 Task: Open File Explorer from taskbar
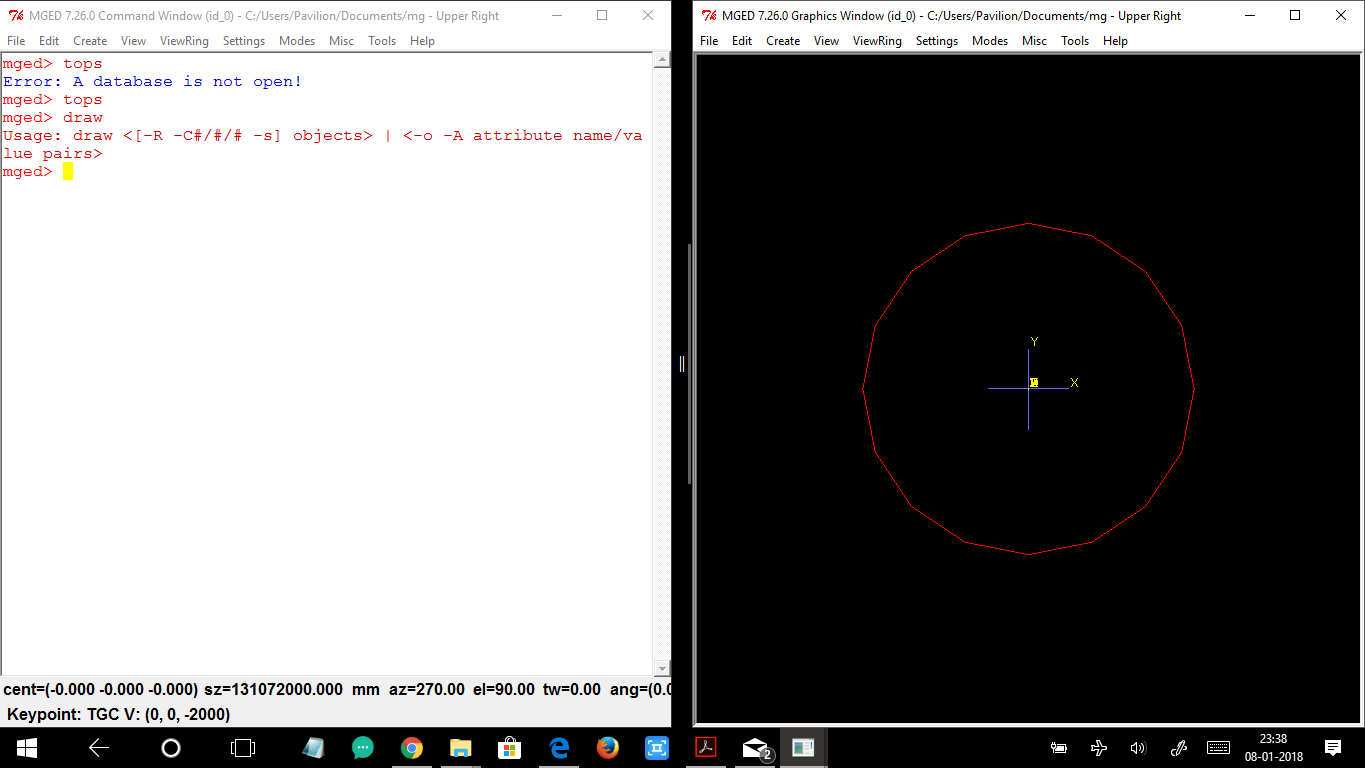coord(460,748)
